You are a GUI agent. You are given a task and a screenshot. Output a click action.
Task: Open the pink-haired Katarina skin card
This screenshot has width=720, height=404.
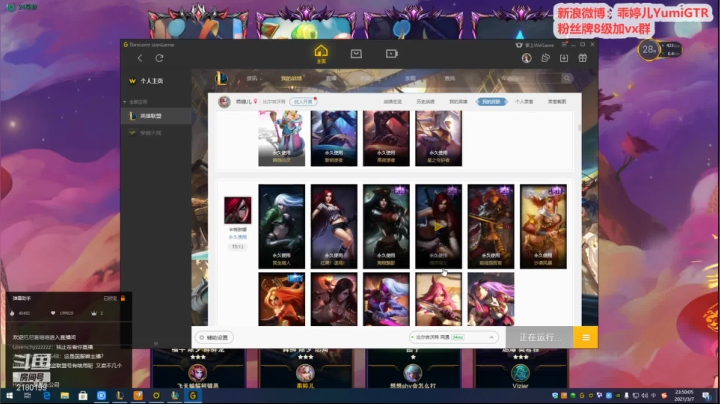click(x=439, y=299)
